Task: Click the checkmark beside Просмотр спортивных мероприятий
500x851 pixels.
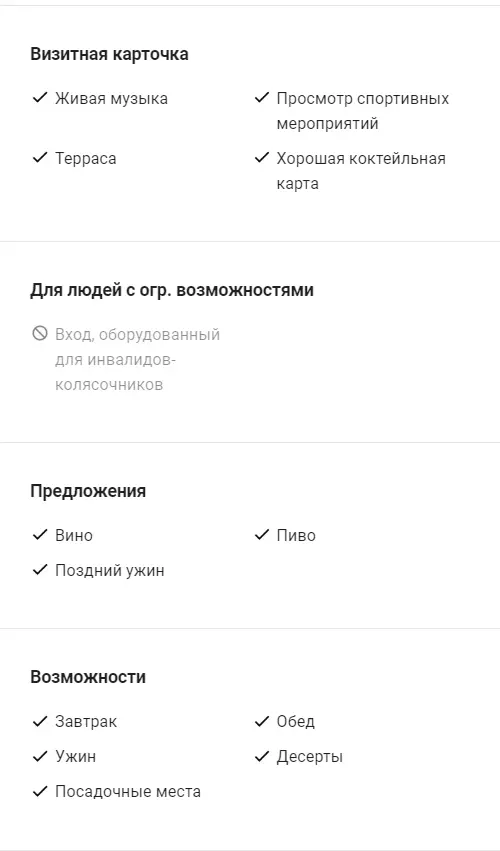Action: 262,98
